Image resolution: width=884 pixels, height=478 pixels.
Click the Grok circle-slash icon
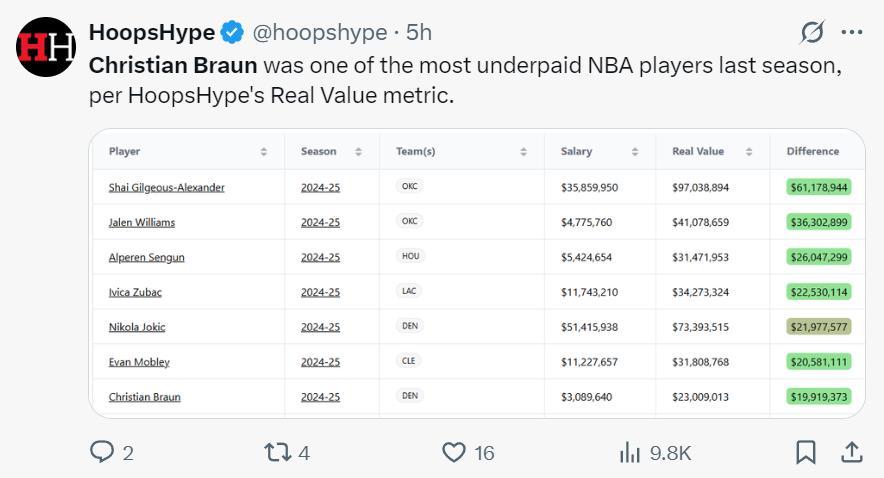tap(812, 32)
